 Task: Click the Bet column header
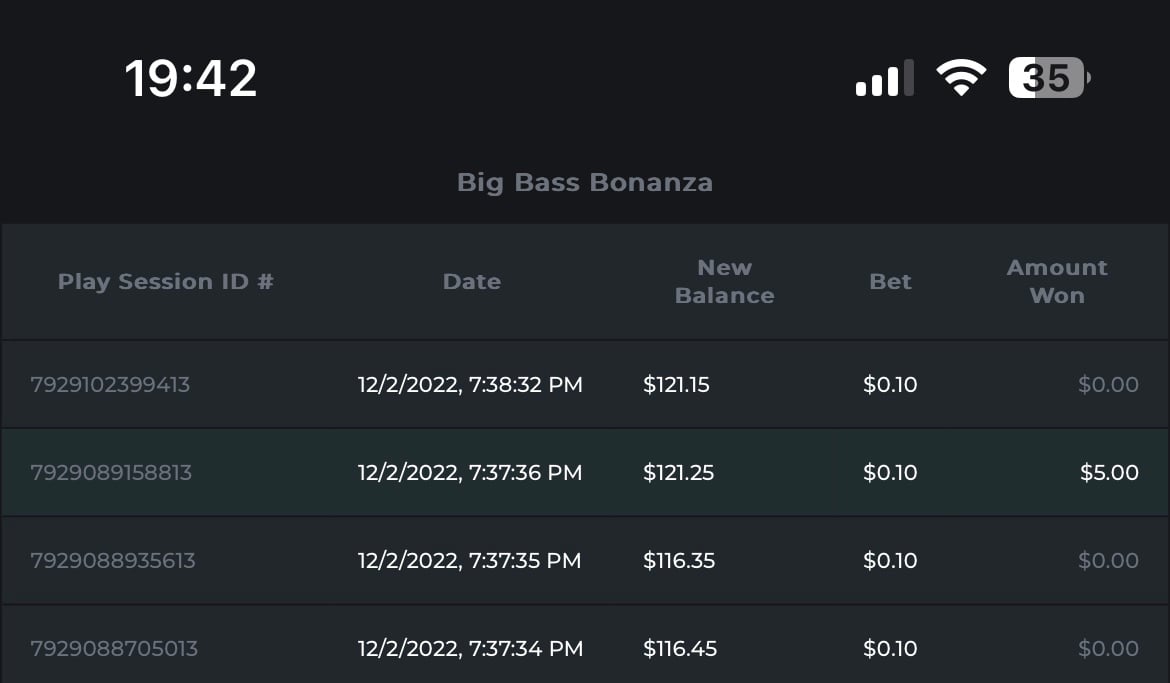pos(890,282)
